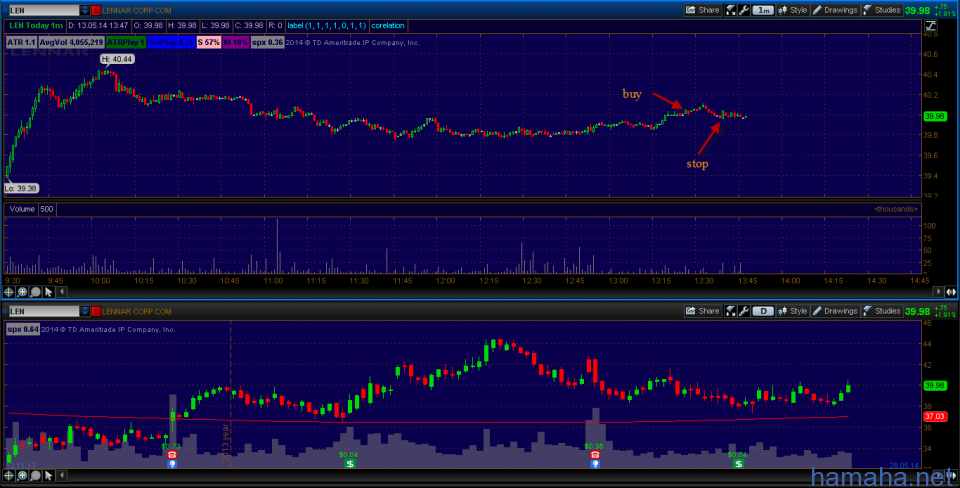Click second red phone earnings icon, lower chart

coord(595,455)
